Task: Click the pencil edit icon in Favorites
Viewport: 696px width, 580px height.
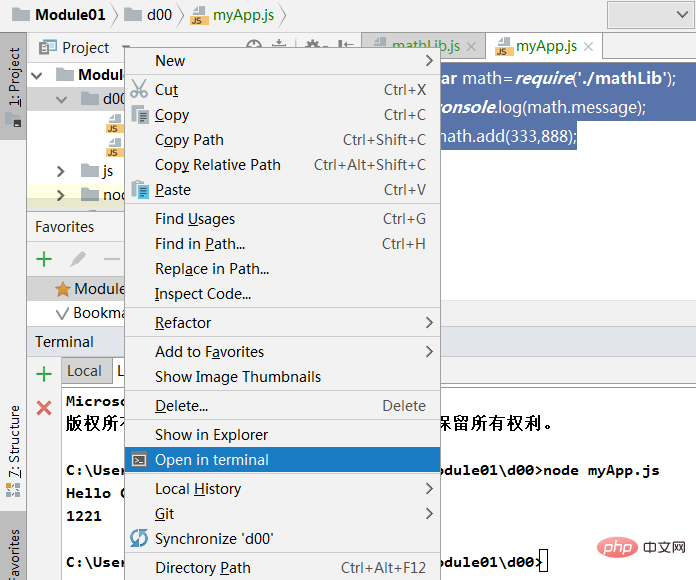Action: click(78, 259)
